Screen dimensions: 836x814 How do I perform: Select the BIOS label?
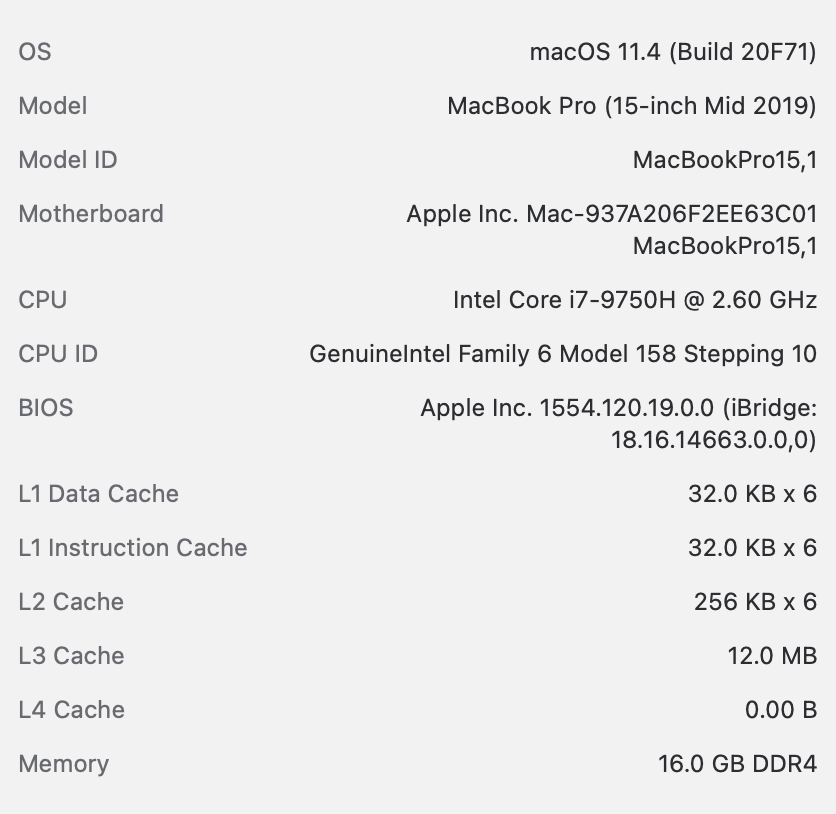pyautogui.click(x=46, y=408)
